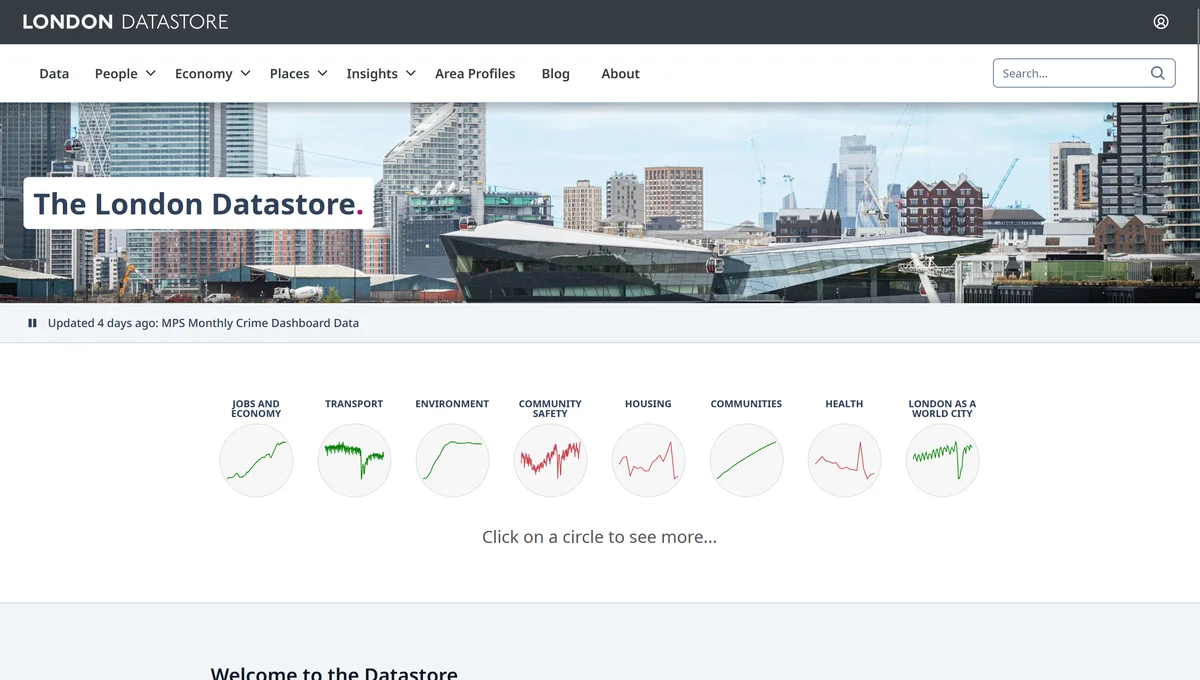Expand the Places dropdown chevron
Image resolution: width=1200 pixels, height=680 pixels.
tap(322, 73)
